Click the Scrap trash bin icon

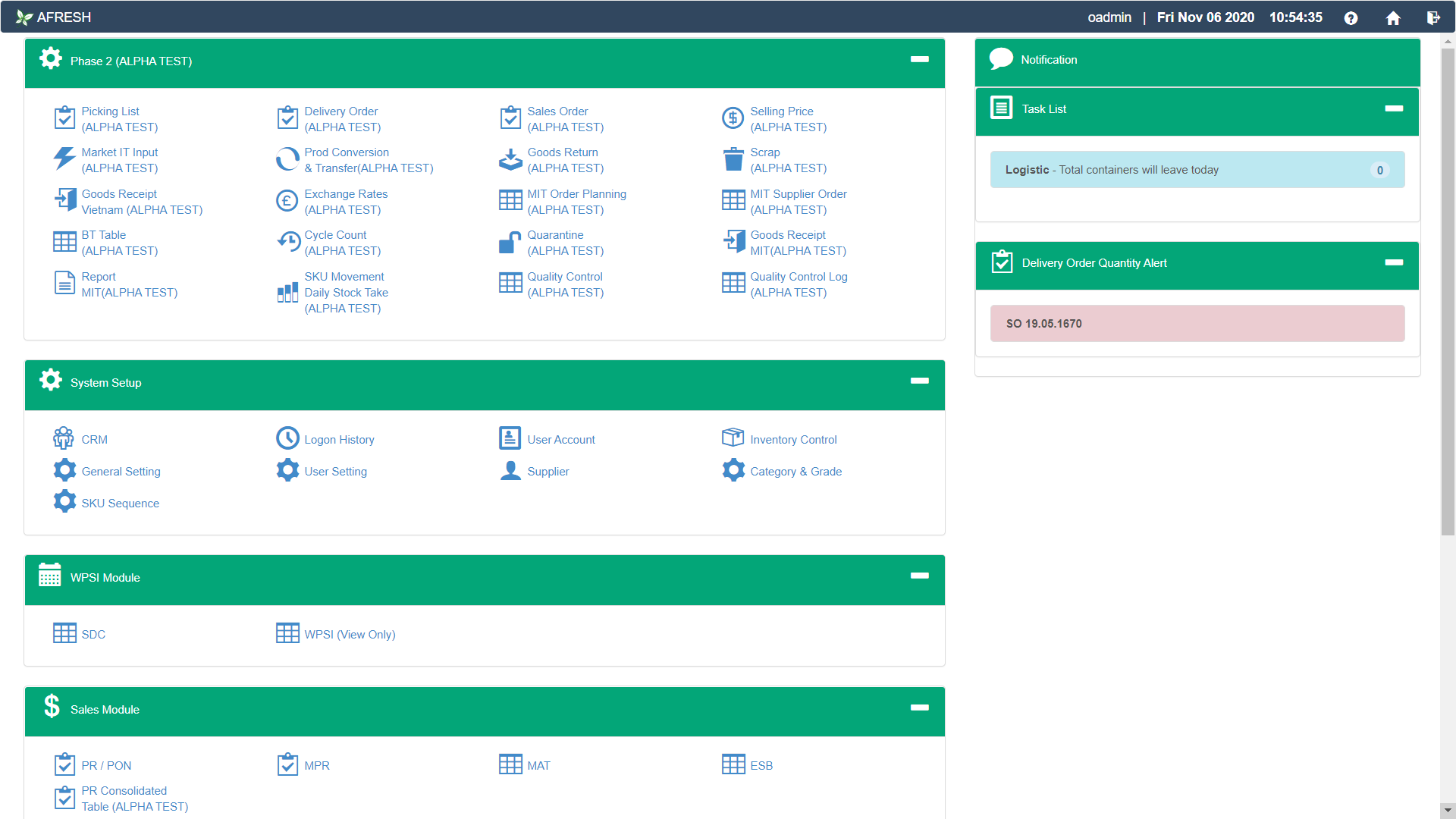pos(733,158)
